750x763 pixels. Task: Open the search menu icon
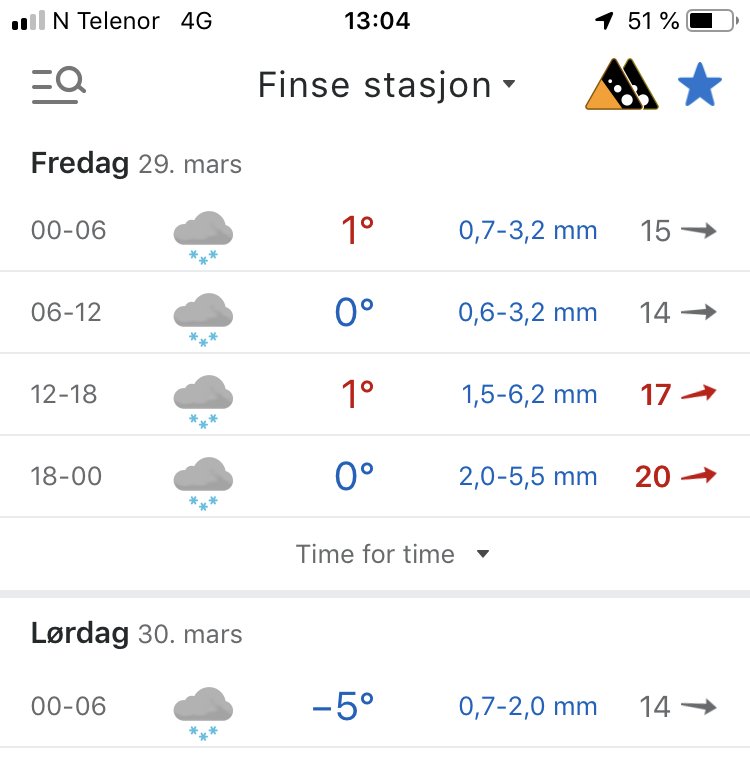click(58, 86)
